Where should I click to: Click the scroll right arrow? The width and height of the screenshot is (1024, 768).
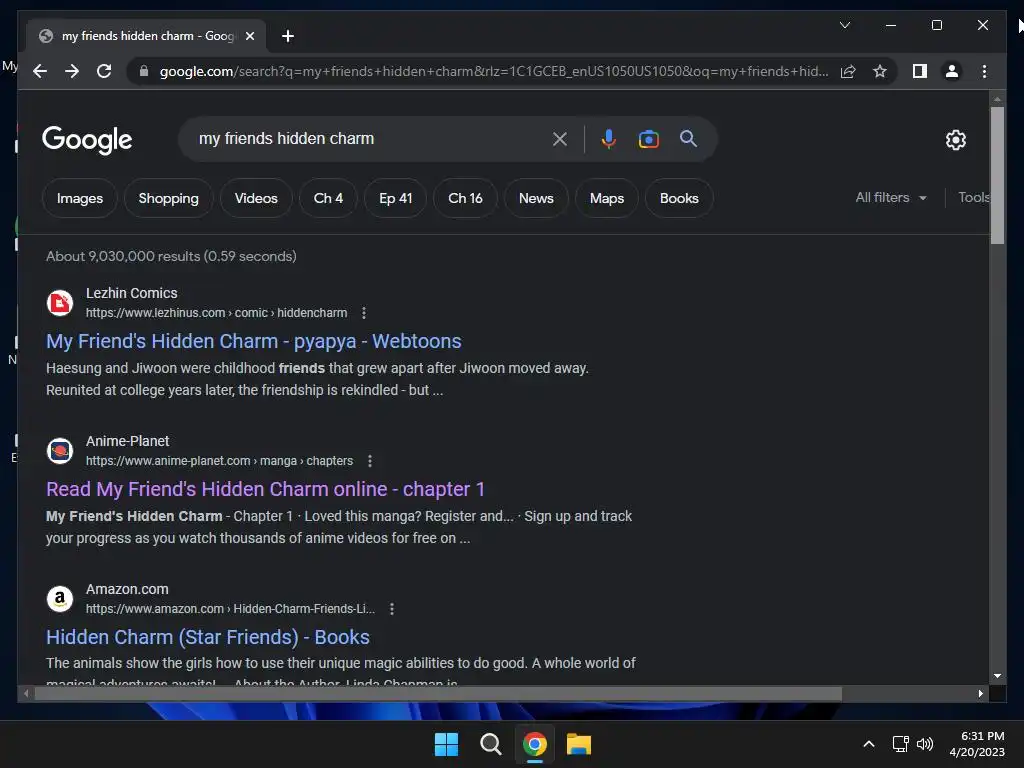(980, 694)
